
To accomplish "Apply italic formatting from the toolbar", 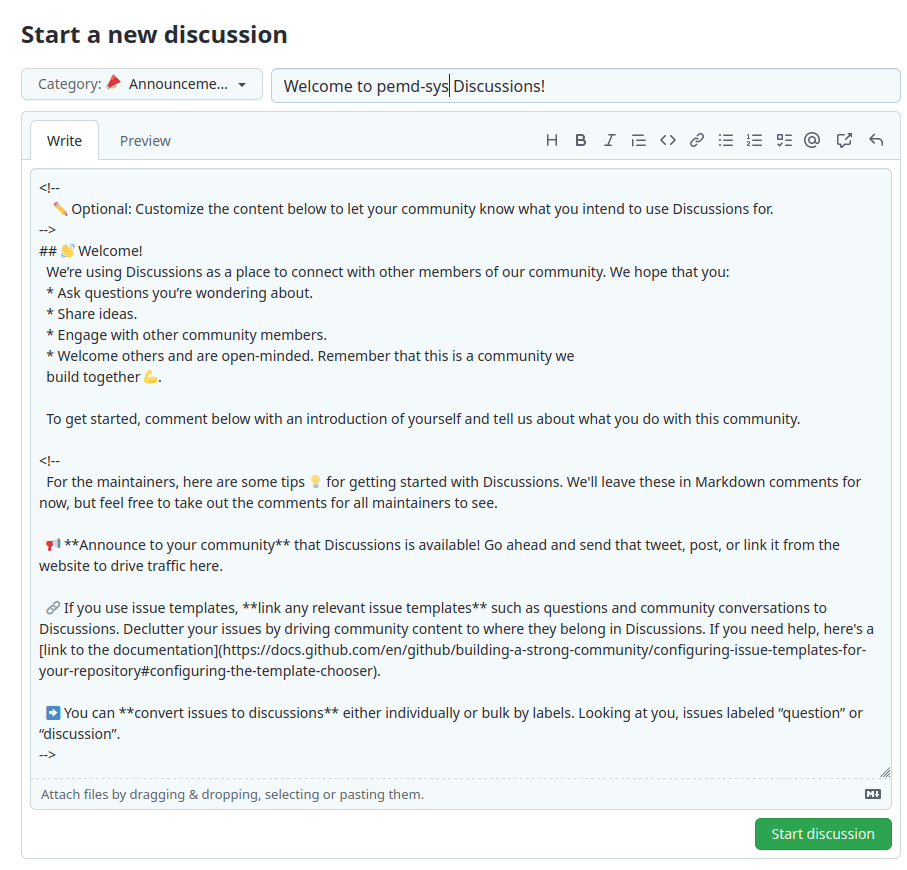I will (x=609, y=141).
